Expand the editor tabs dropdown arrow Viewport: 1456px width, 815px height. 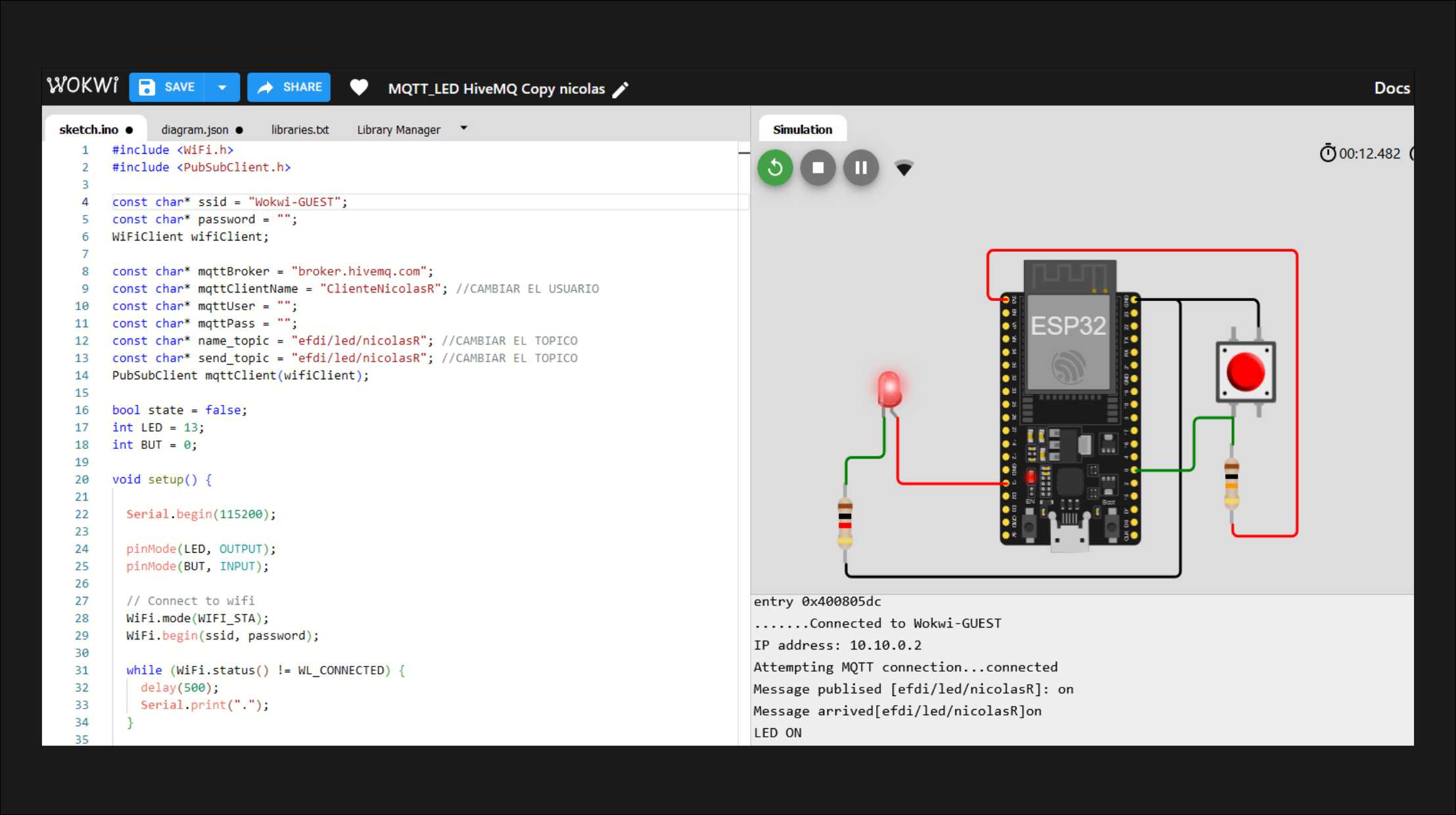[463, 128]
